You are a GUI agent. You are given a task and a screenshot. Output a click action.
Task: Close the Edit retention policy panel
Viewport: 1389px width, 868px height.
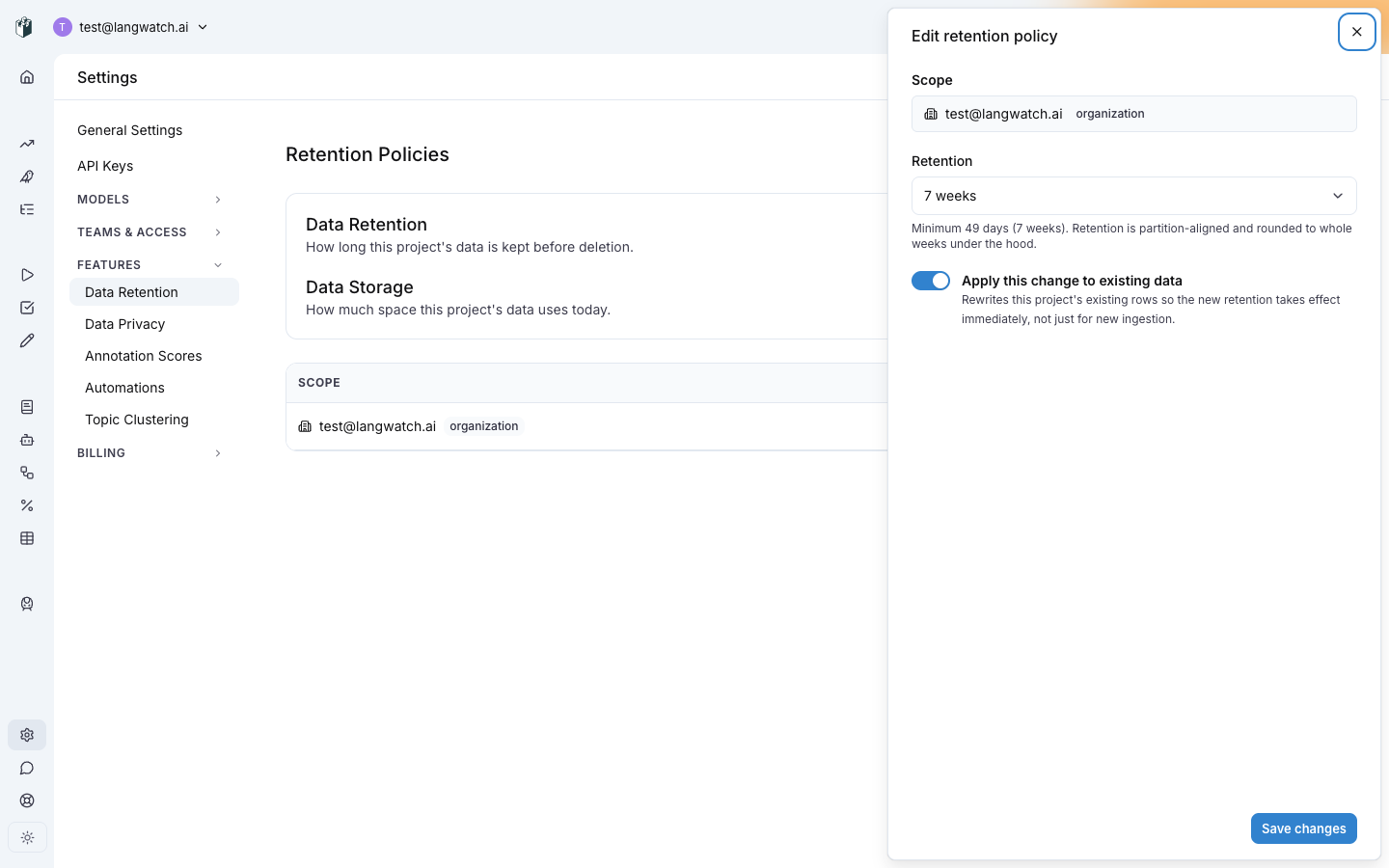(1356, 32)
